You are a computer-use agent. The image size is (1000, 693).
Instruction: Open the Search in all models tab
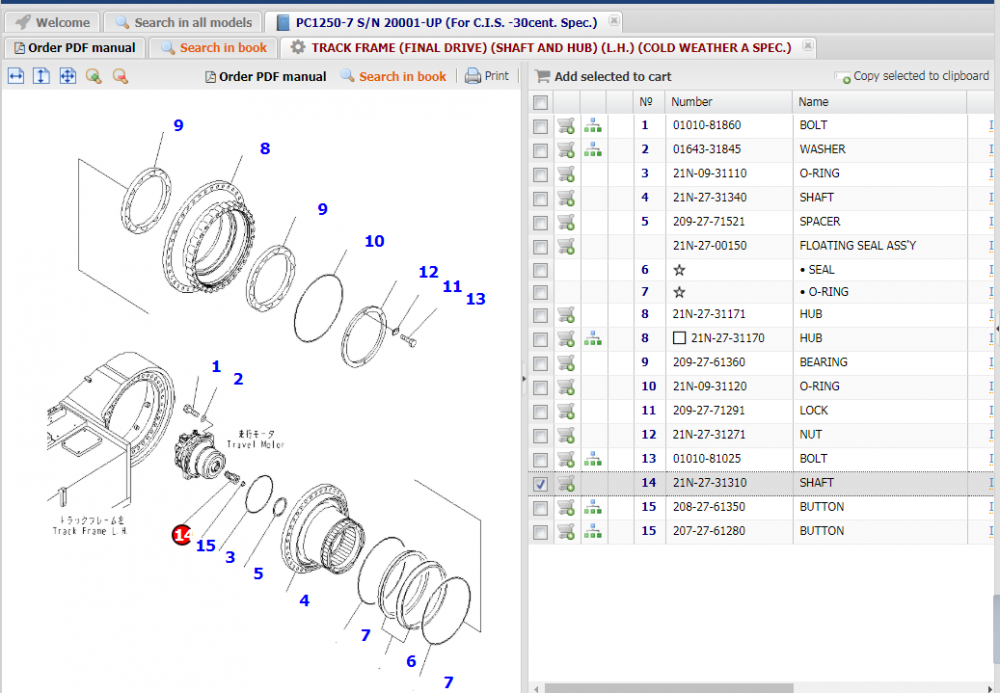184,22
